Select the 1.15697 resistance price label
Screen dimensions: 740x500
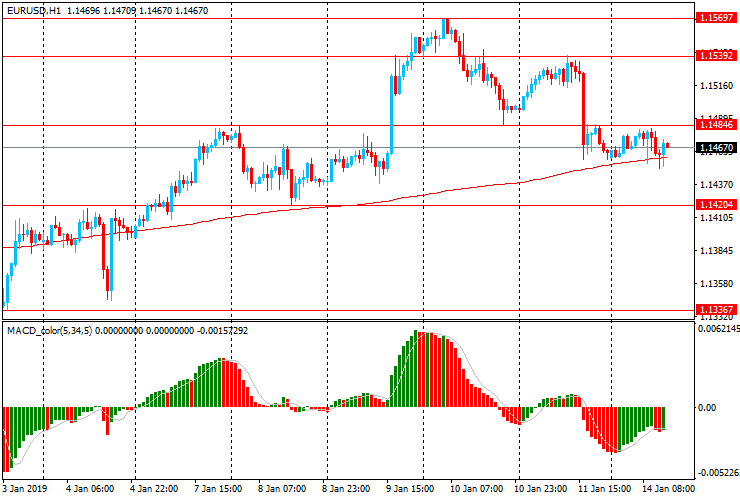pyautogui.click(x=714, y=18)
